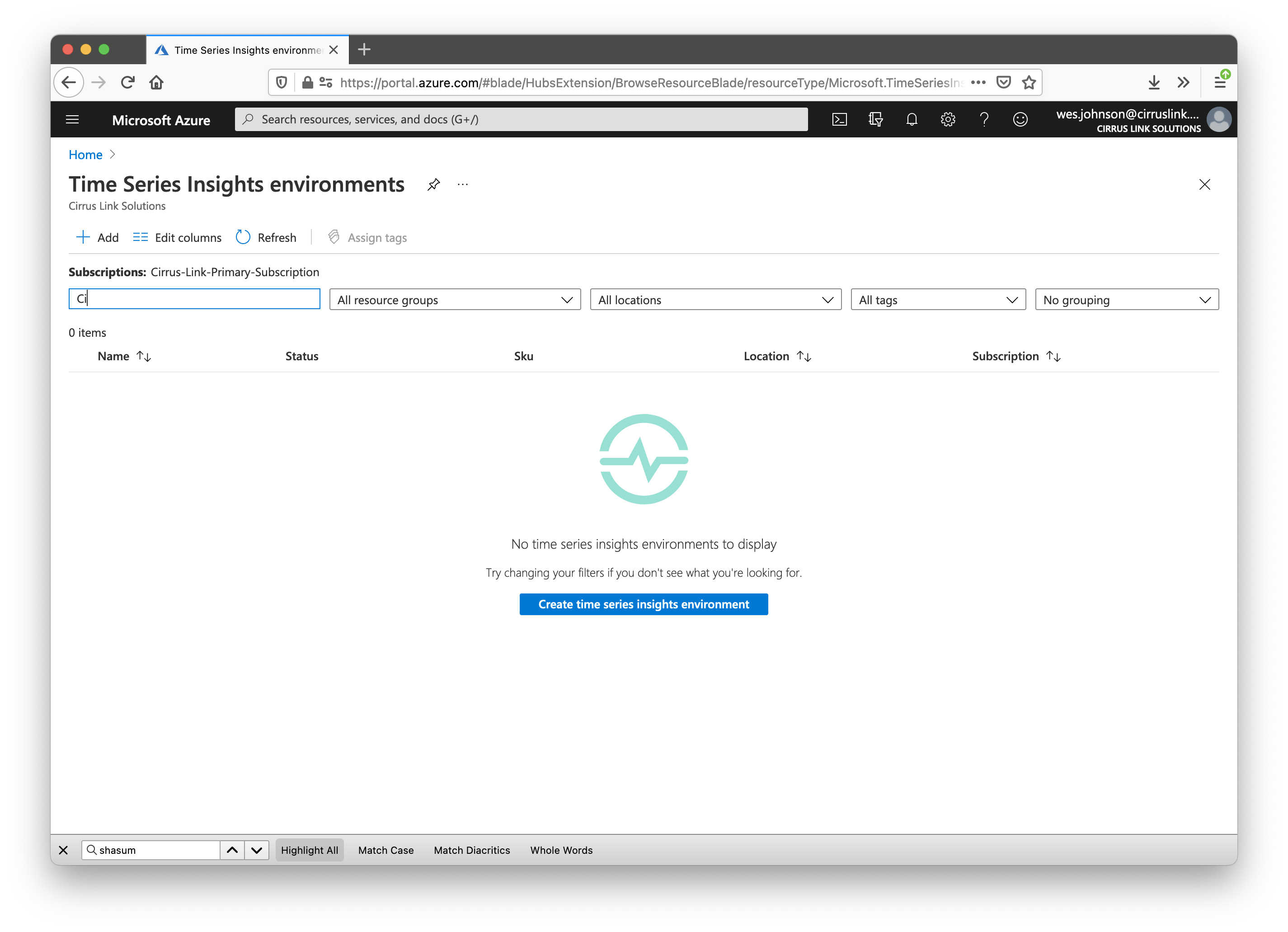Open the No grouping dropdown

pos(1126,299)
